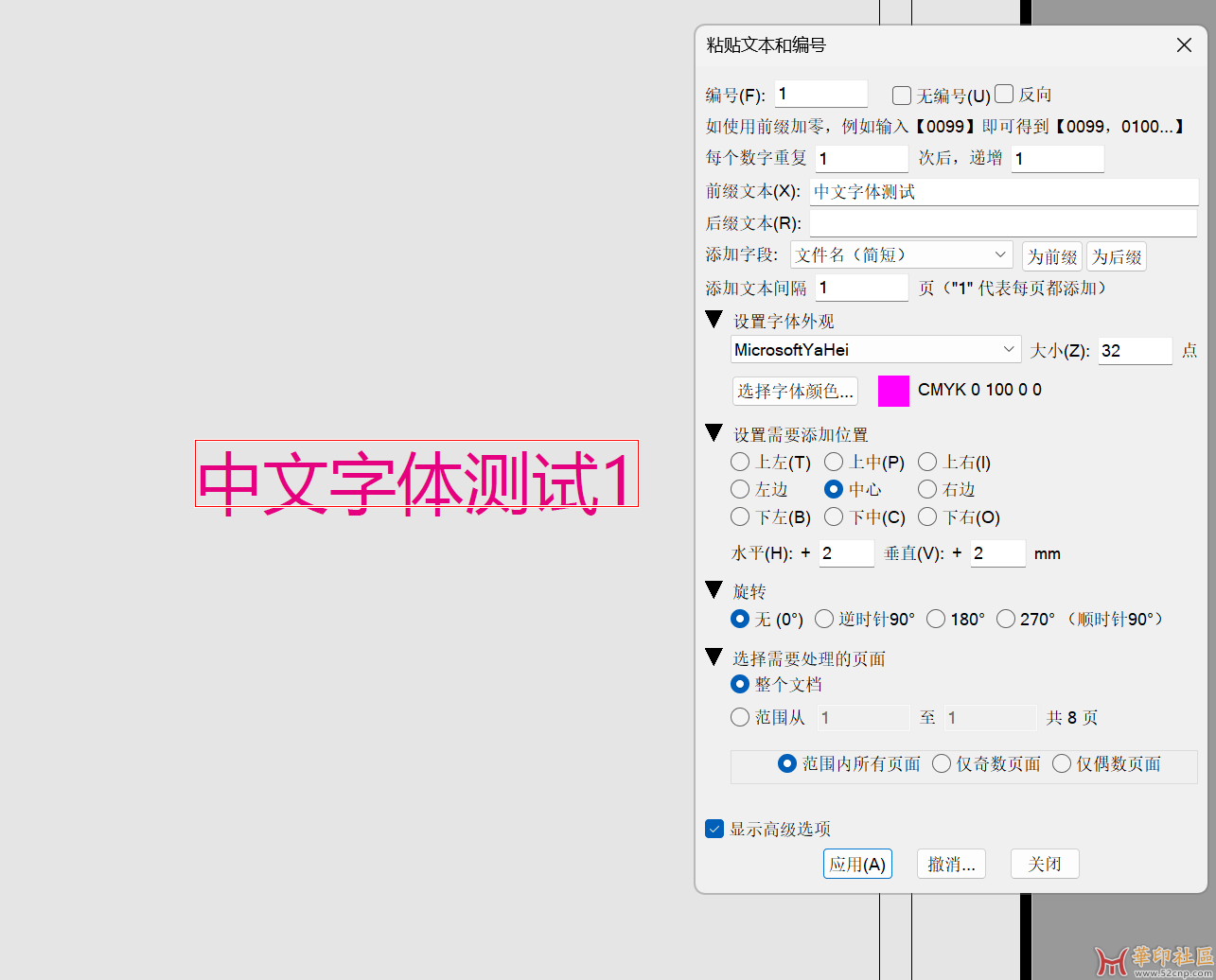Collapse the 选择需要处理的页面 section triangle

[714, 656]
